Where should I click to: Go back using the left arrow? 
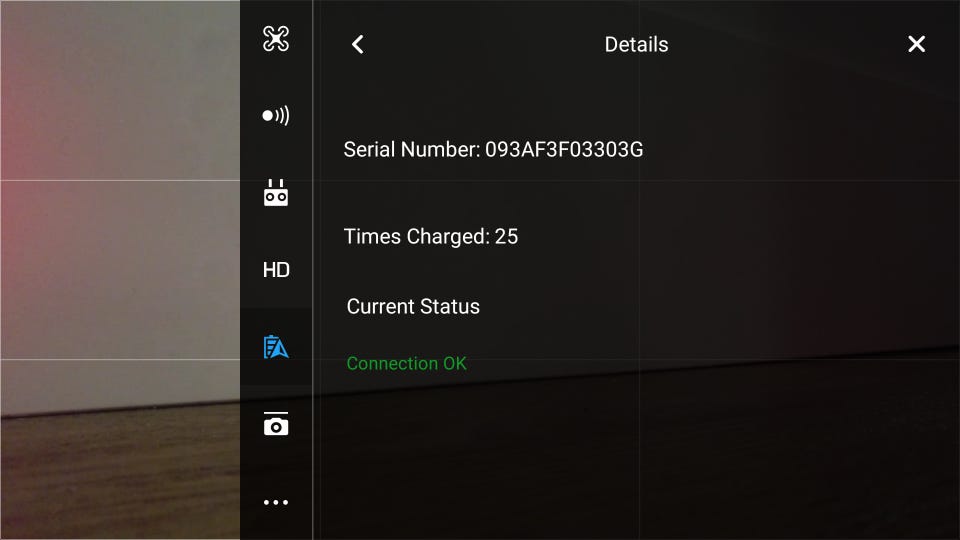tap(358, 44)
